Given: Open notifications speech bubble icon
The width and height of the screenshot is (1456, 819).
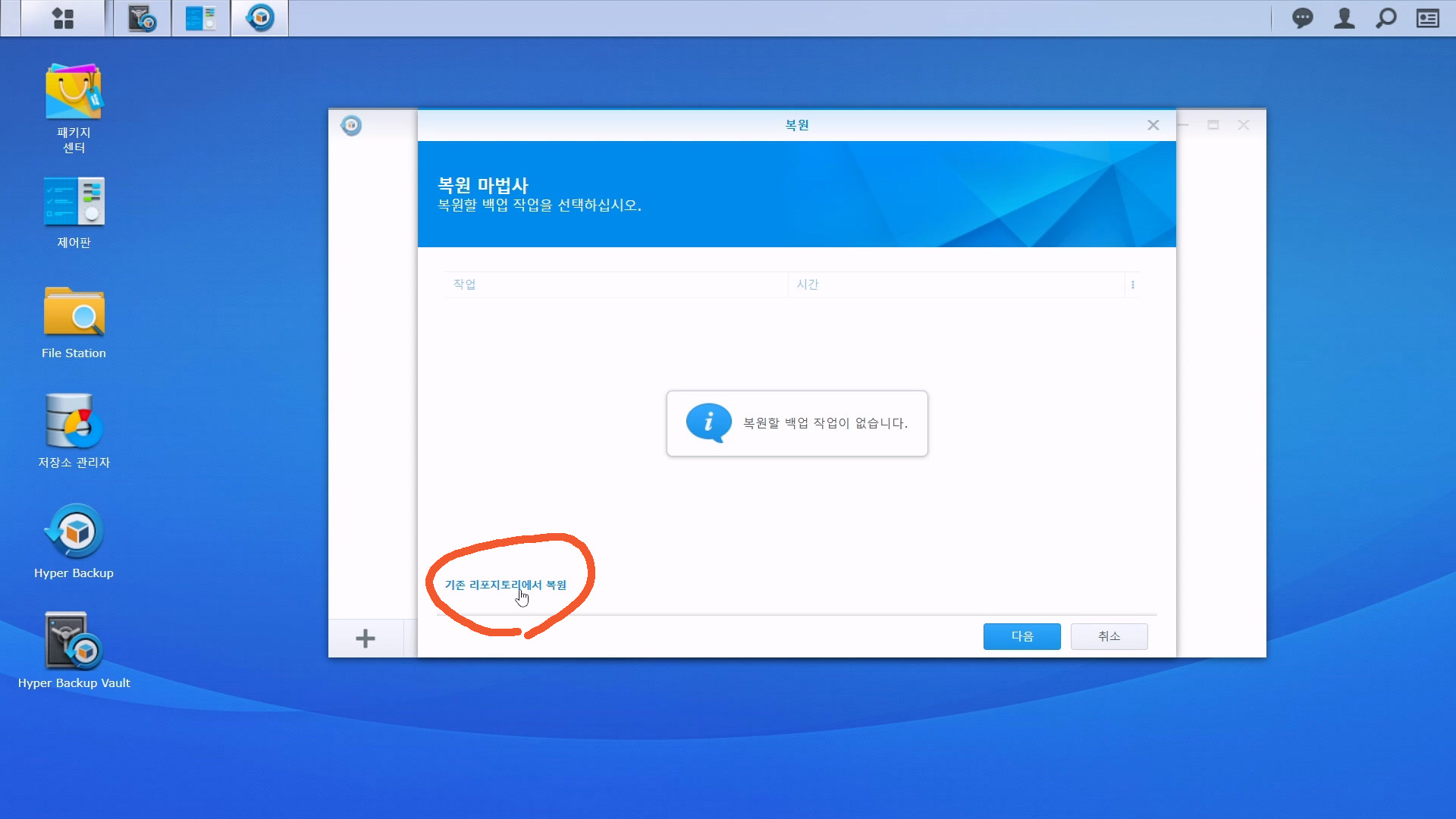Looking at the screenshot, I should coord(1302,18).
